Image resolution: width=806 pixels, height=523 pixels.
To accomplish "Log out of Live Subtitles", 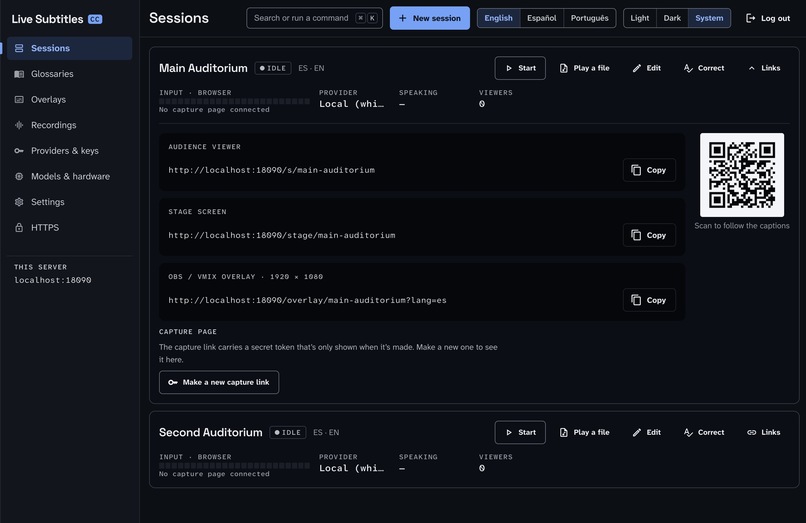I will click(x=768, y=18).
